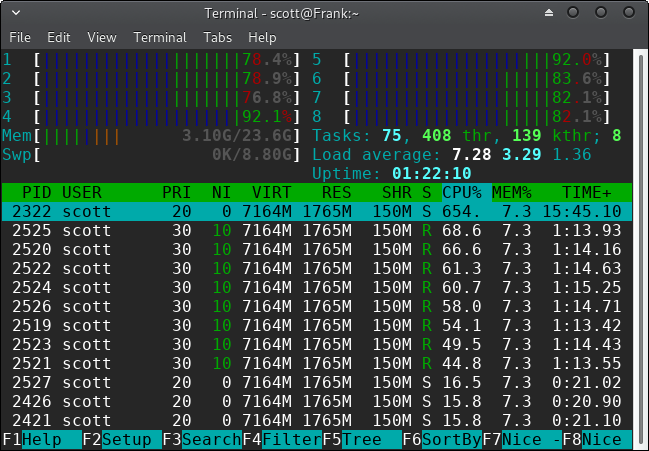Image resolution: width=649 pixels, height=451 pixels.
Task: Open the Edit menu
Action: pos(59,38)
